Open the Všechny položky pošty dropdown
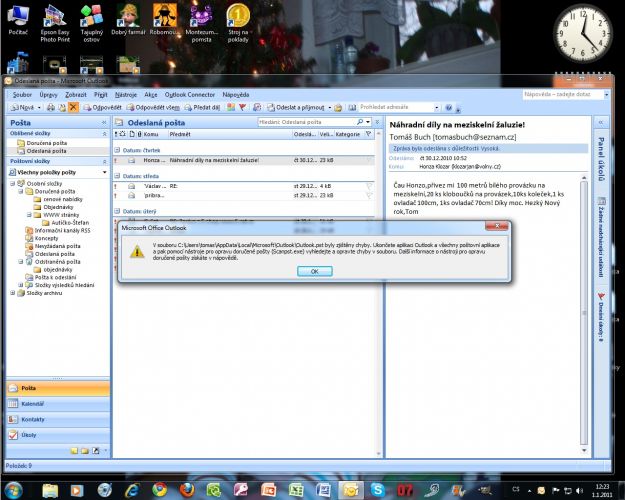Screen dimensions: 625x500 [x=104, y=172]
